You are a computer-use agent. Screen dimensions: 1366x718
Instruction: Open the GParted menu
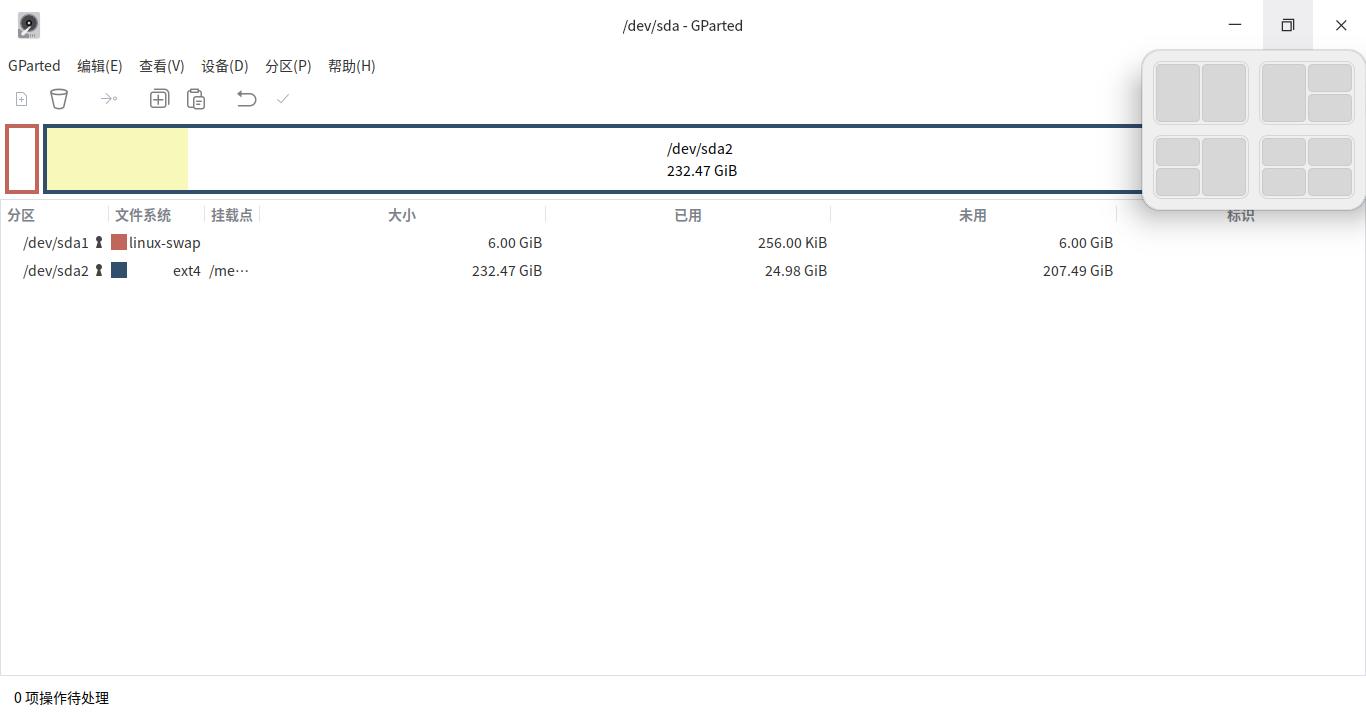pyautogui.click(x=34, y=66)
